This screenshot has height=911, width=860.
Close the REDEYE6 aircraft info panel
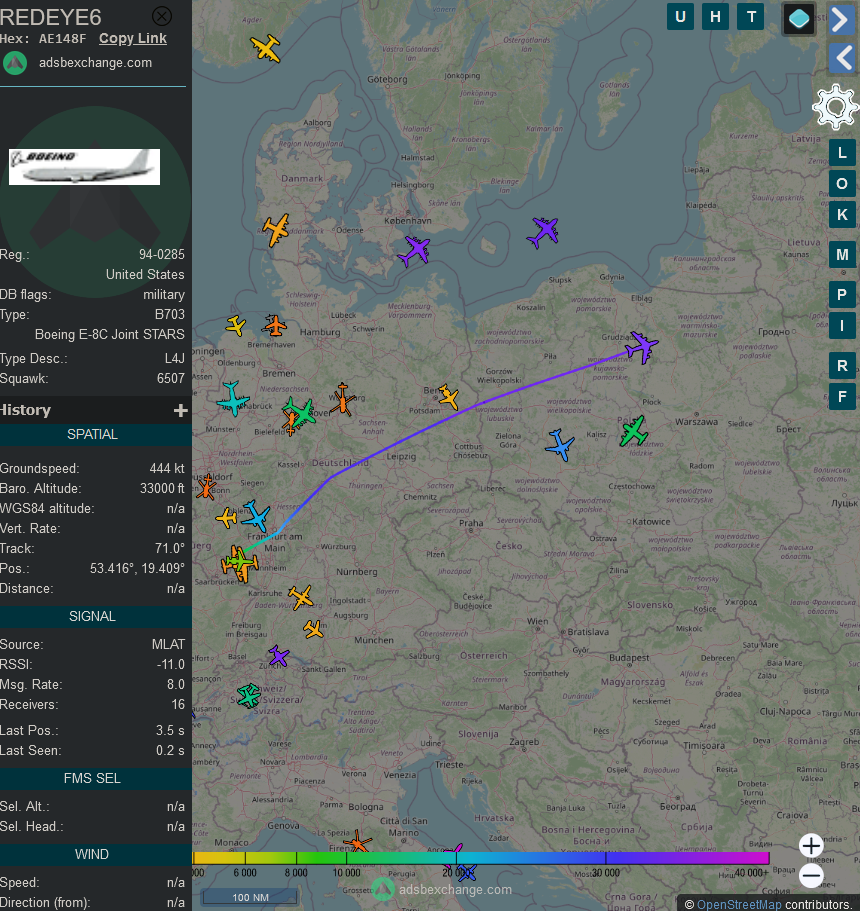[x=162, y=16]
